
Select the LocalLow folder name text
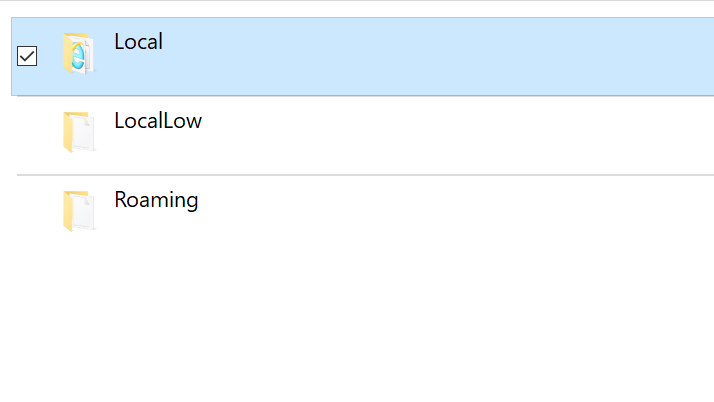click(158, 121)
